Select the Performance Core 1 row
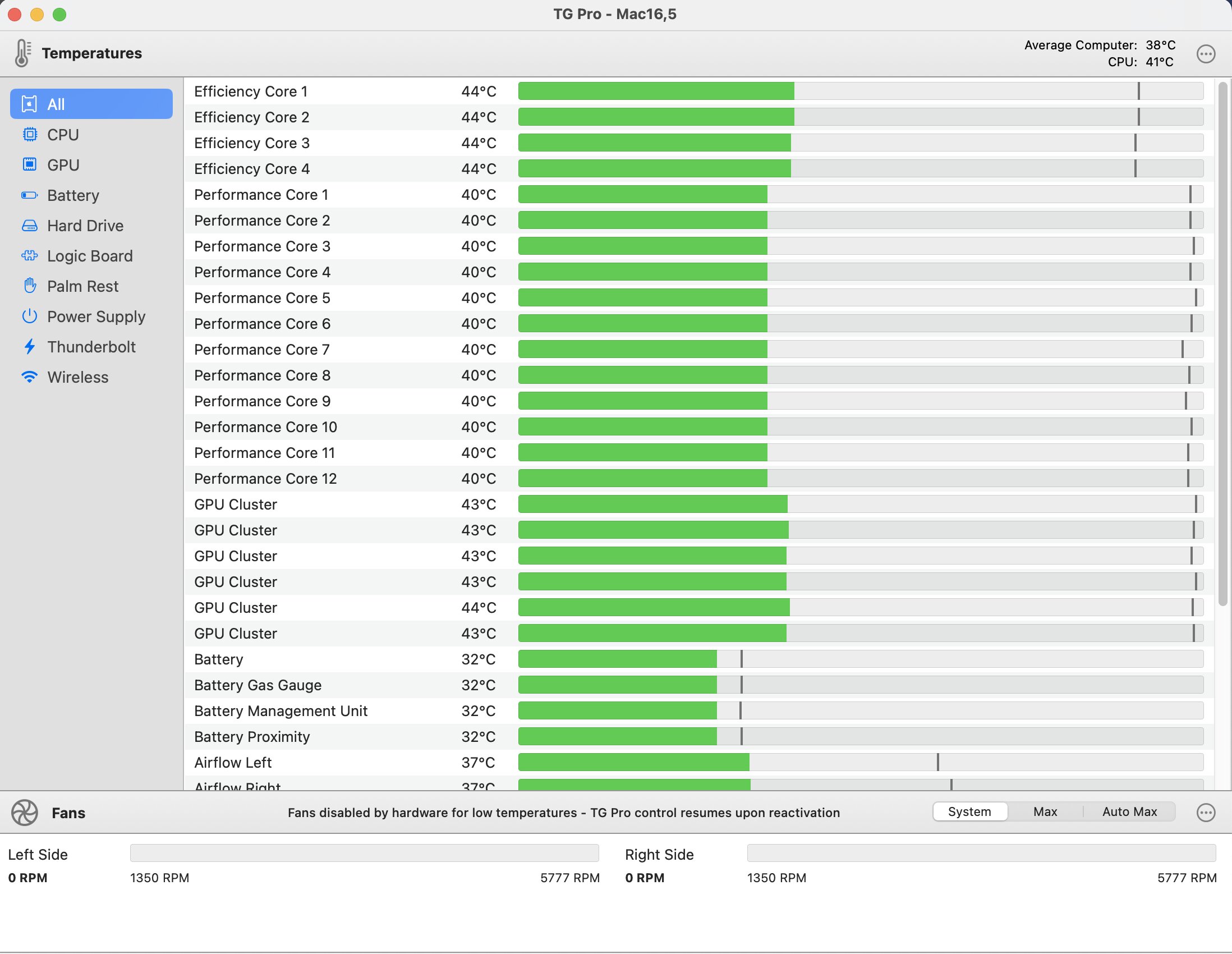 pyautogui.click(x=699, y=195)
